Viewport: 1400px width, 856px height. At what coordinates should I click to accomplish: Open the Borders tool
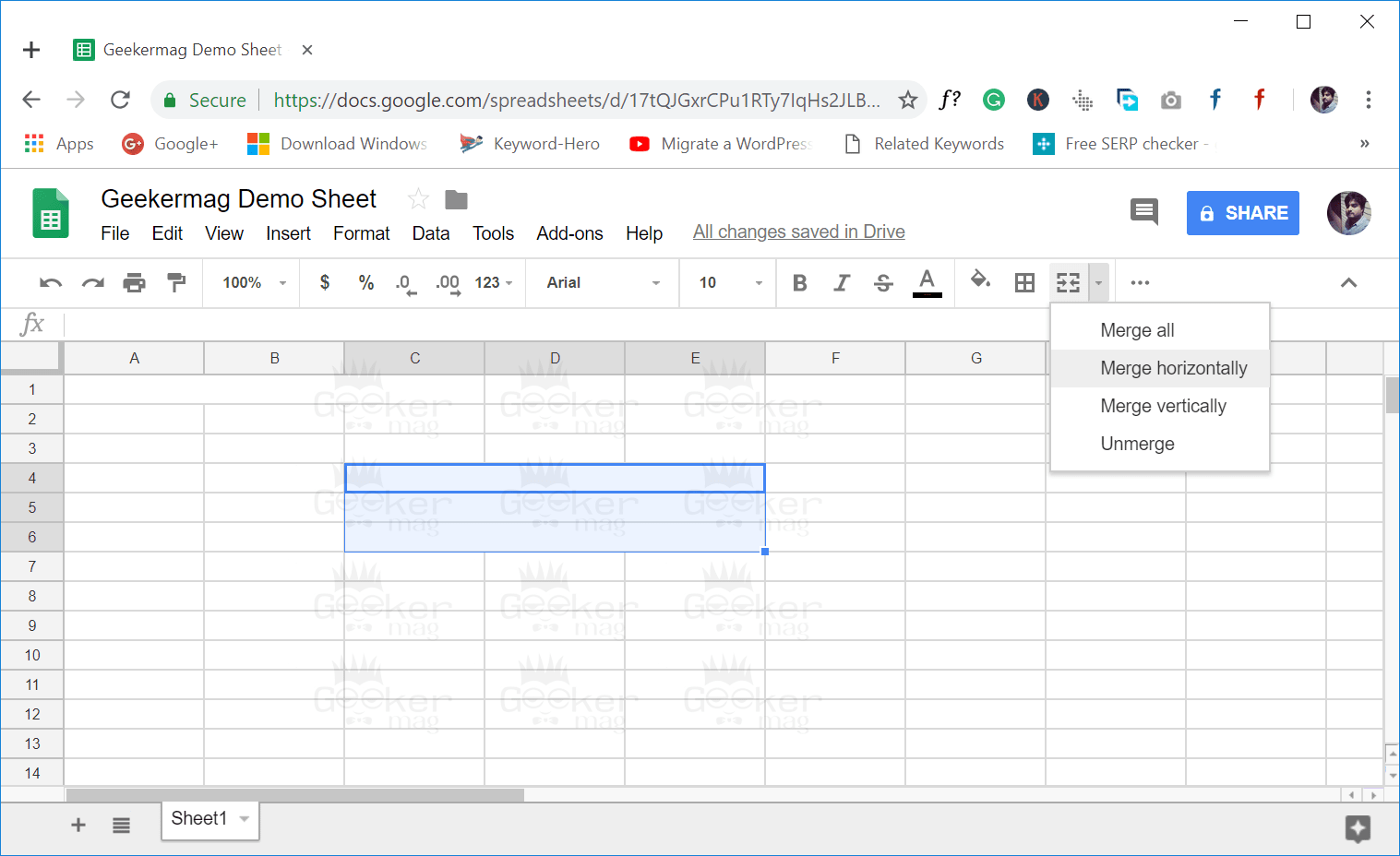pyautogui.click(x=1024, y=283)
